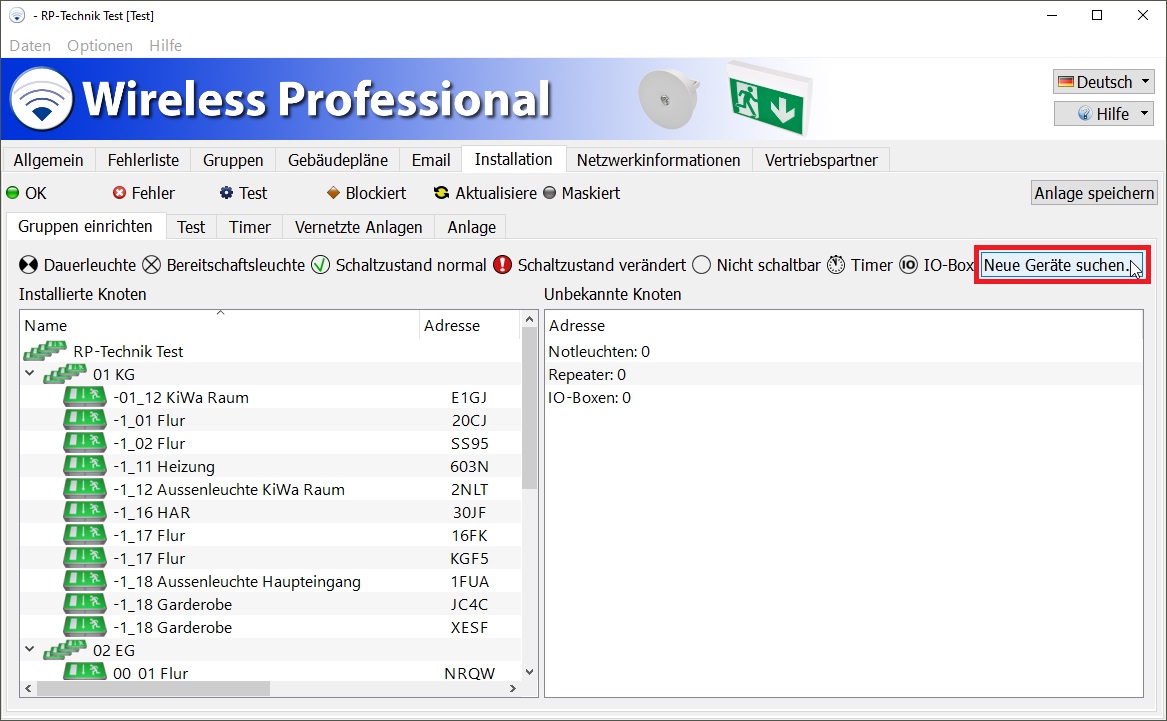Open the Vertriebspartner tab
1167x721 pixels.
pos(821,160)
